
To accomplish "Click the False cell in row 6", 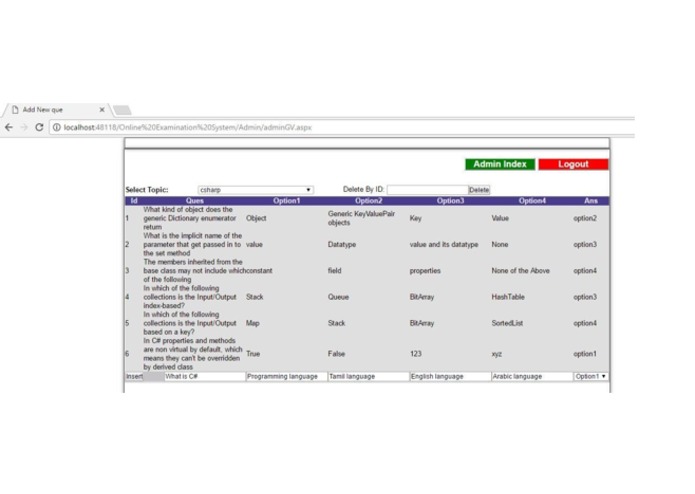I will point(336,354).
